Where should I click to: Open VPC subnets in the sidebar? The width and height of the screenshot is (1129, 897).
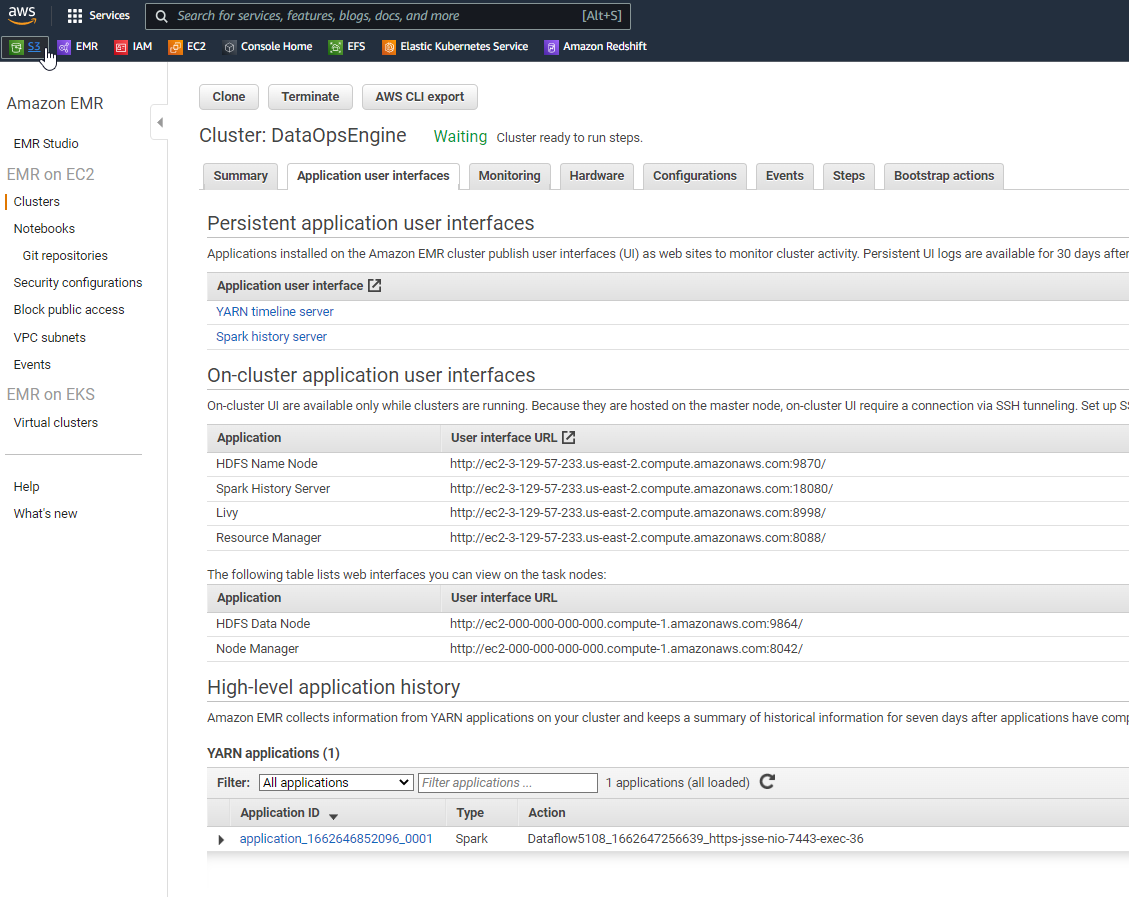[x=50, y=338]
